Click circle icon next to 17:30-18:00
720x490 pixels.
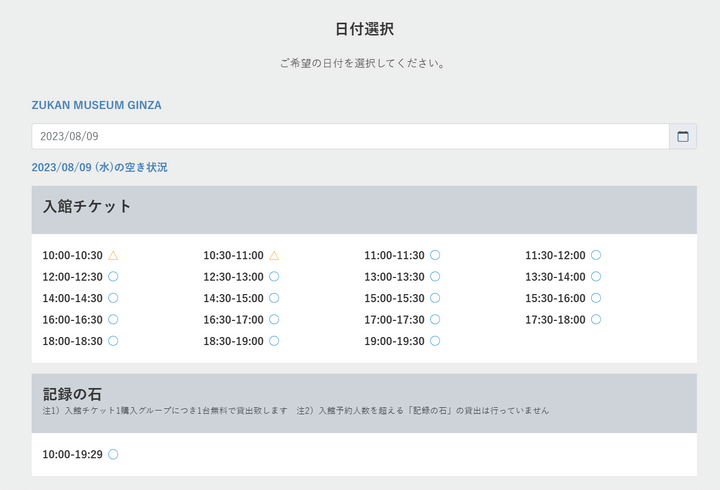pos(596,319)
